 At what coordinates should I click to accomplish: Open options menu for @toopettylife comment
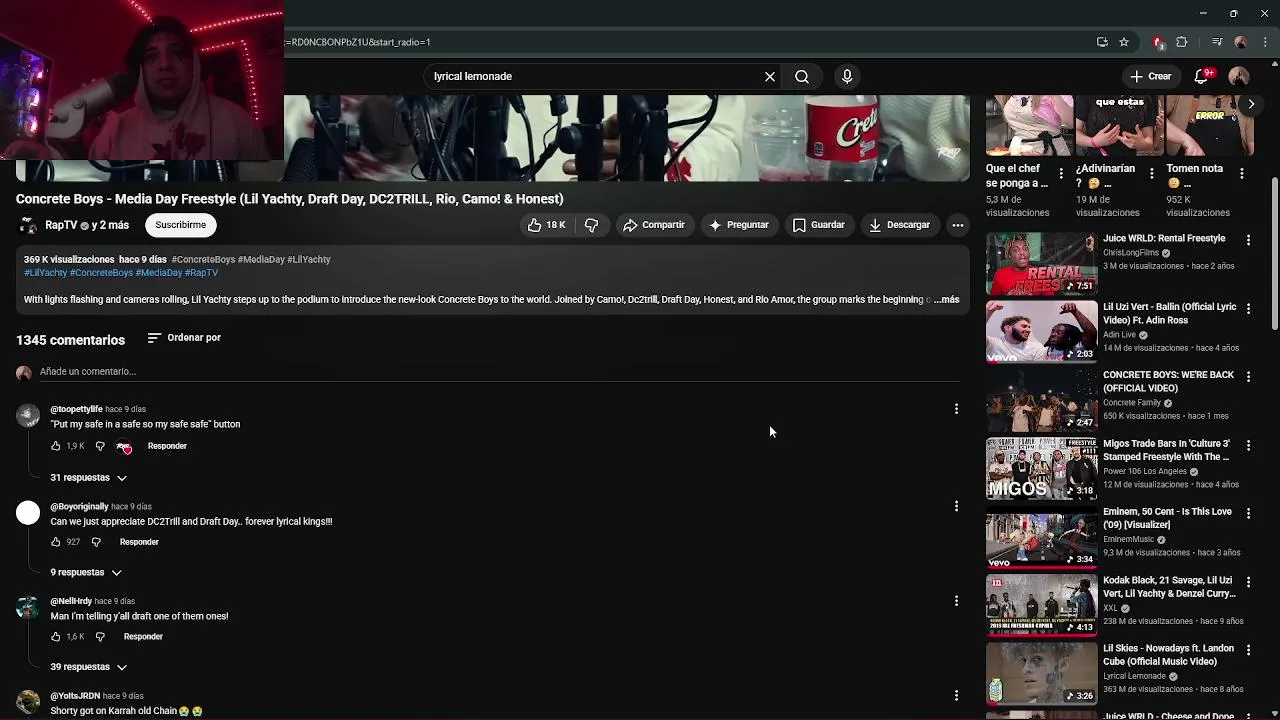point(956,409)
